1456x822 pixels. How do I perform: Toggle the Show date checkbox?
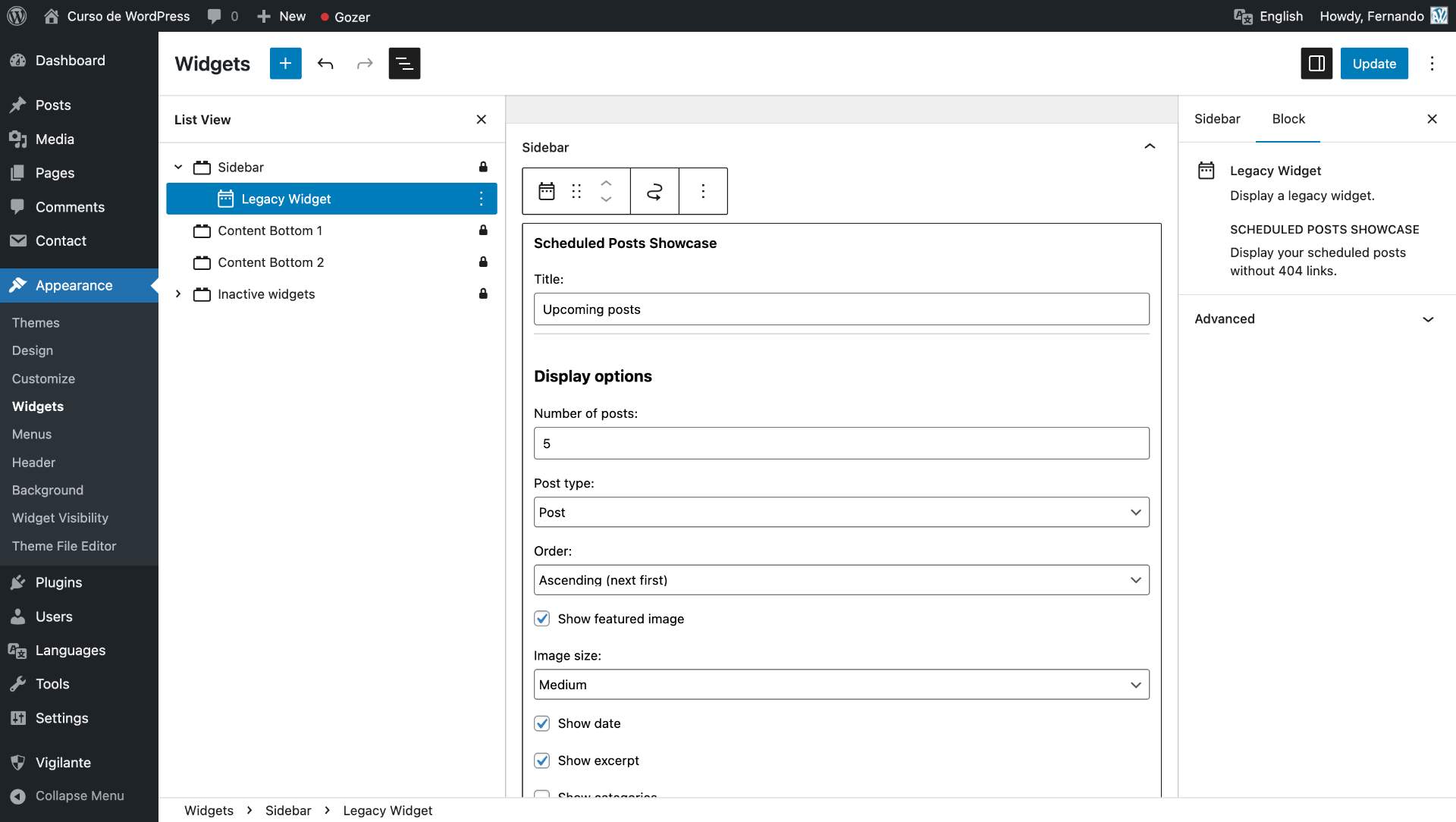coord(542,723)
